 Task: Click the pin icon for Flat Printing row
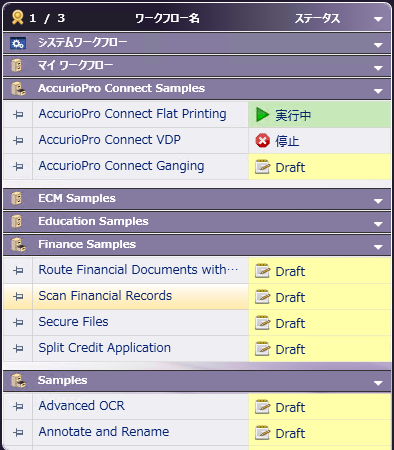click(x=18, y=115)
